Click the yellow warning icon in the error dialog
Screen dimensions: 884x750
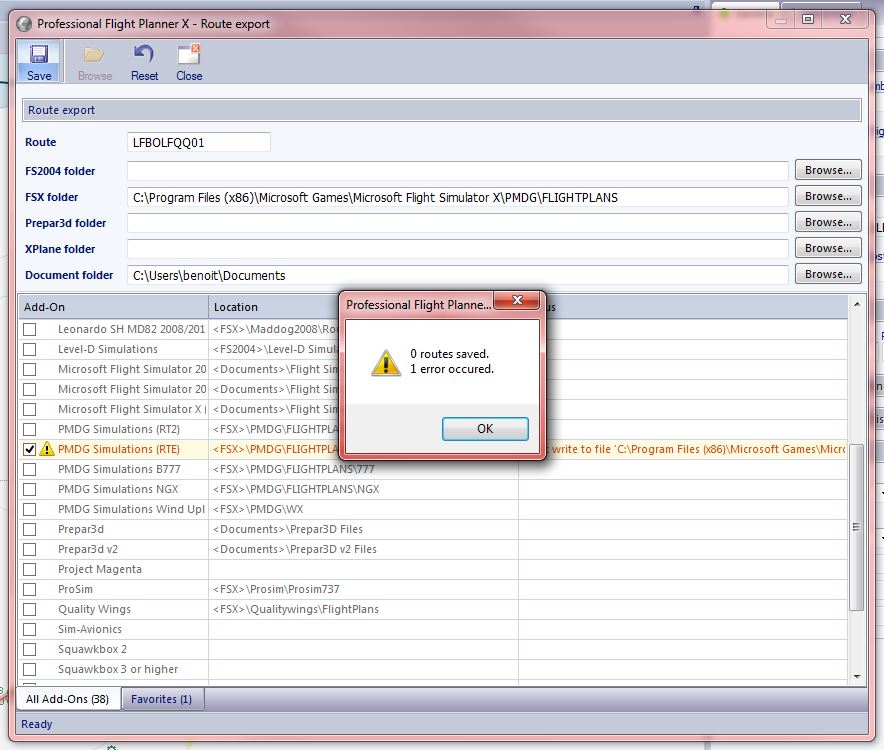pyautogui.click(x=386, y=362)
